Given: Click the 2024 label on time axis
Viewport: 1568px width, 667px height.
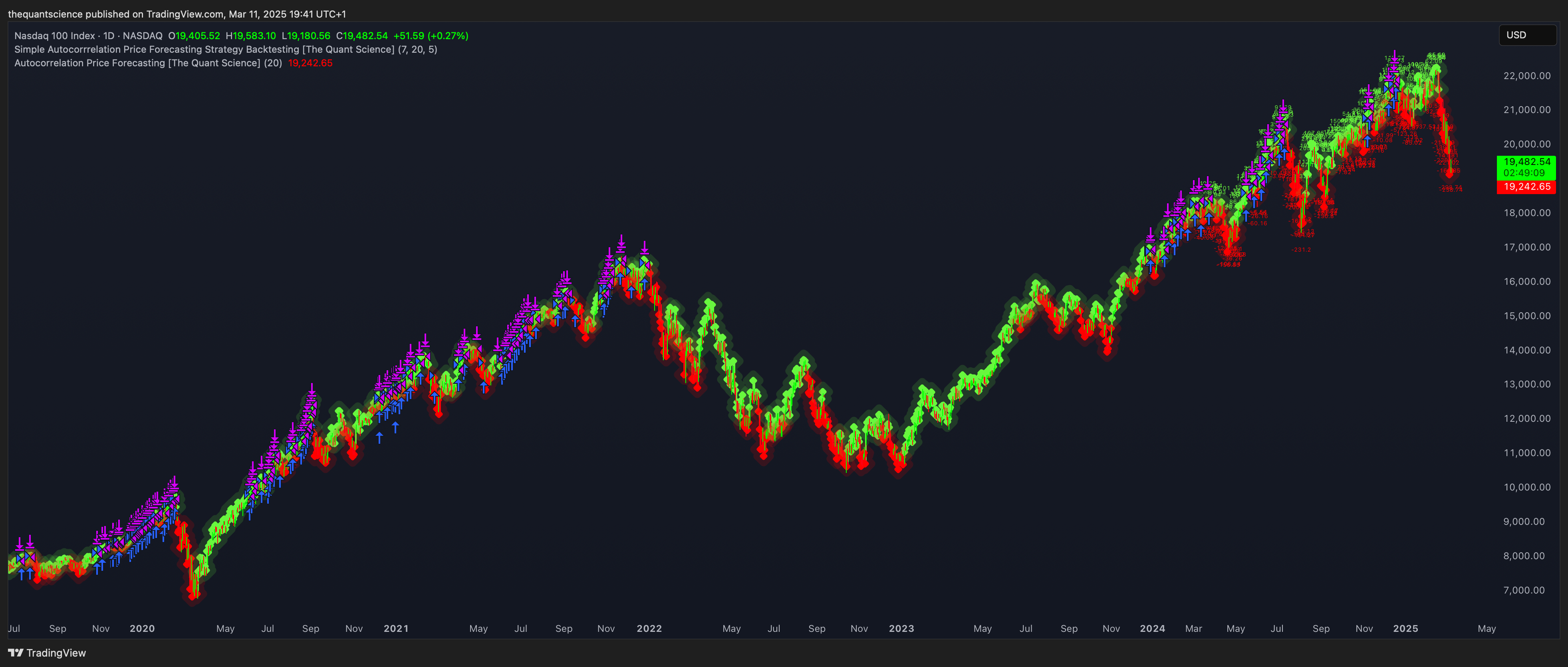Looking at the screenshot, I should (x=1153, y=629).
